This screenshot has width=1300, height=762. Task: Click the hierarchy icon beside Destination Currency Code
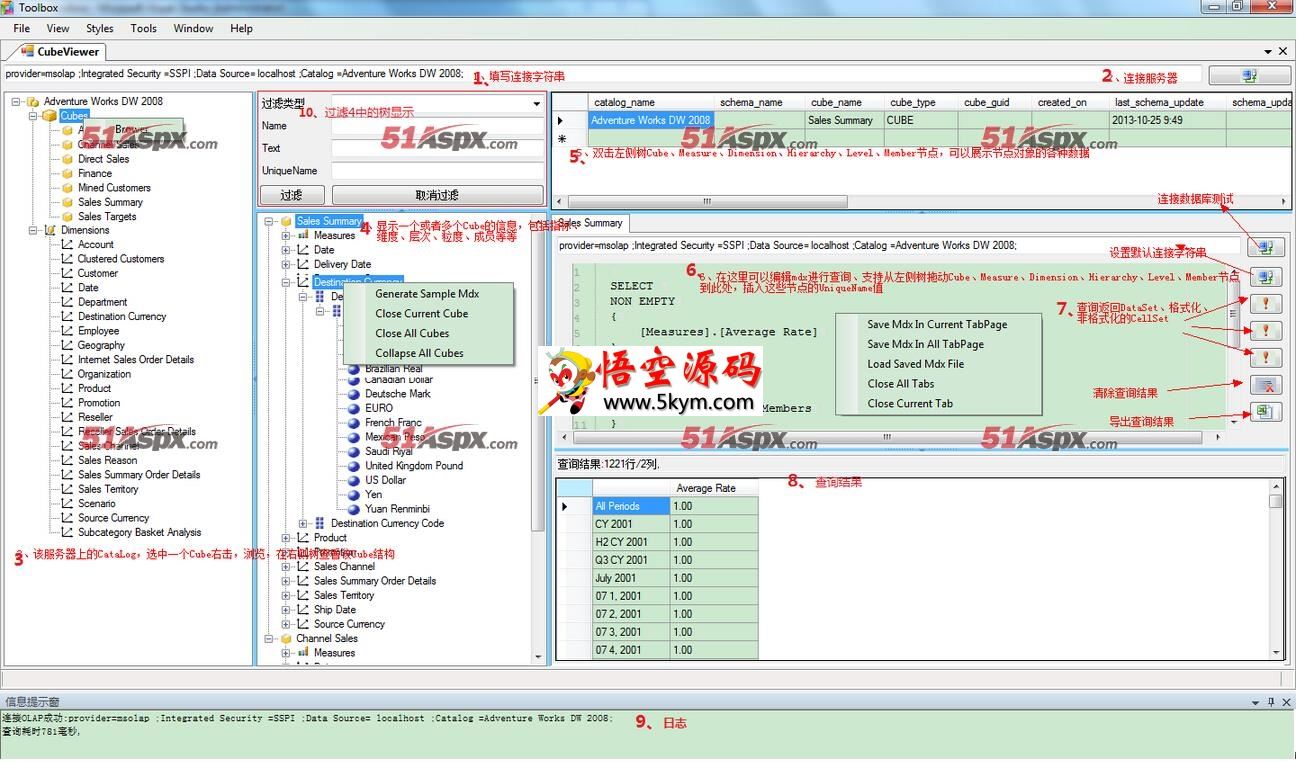pos(320,523)
